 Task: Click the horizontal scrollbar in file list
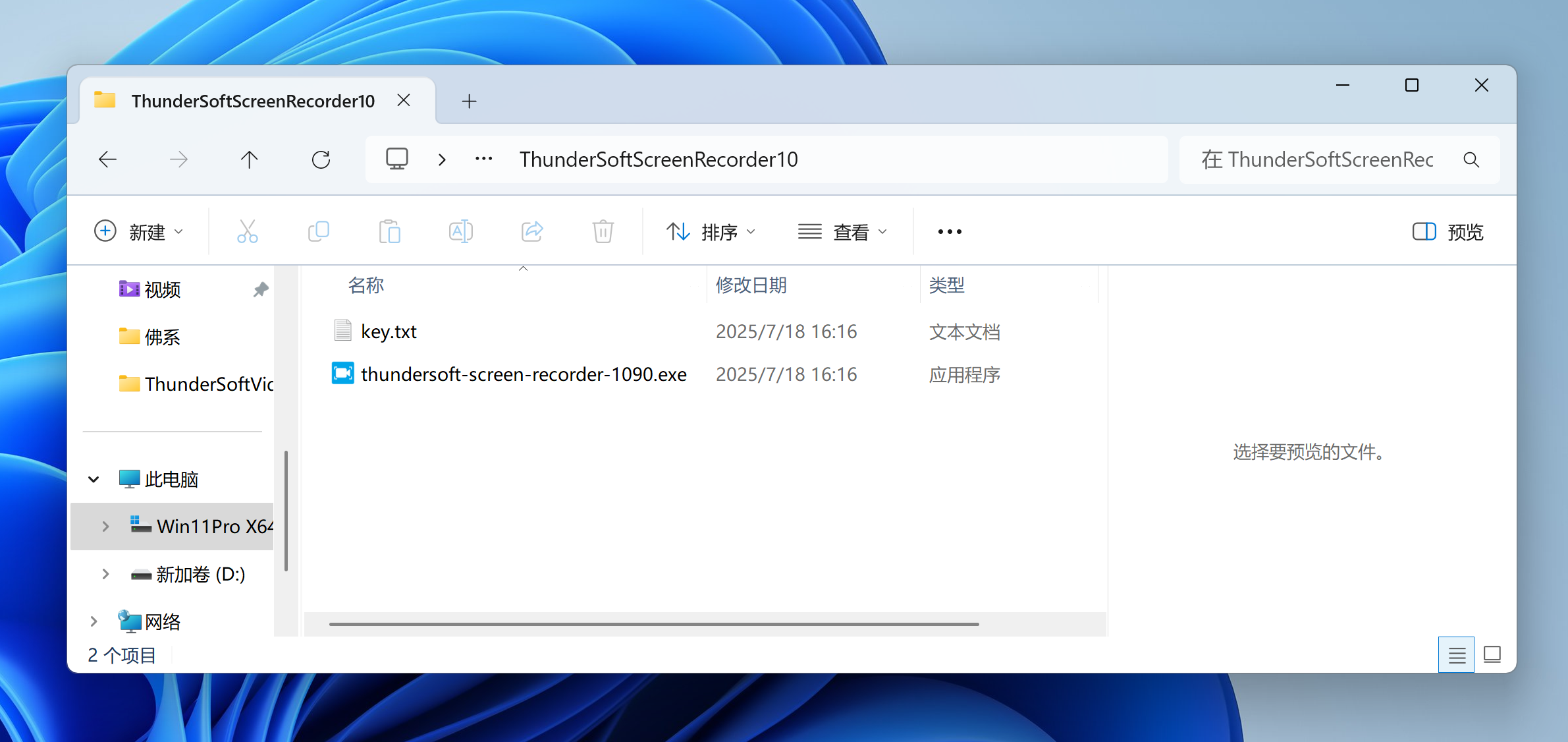[653, 623]
